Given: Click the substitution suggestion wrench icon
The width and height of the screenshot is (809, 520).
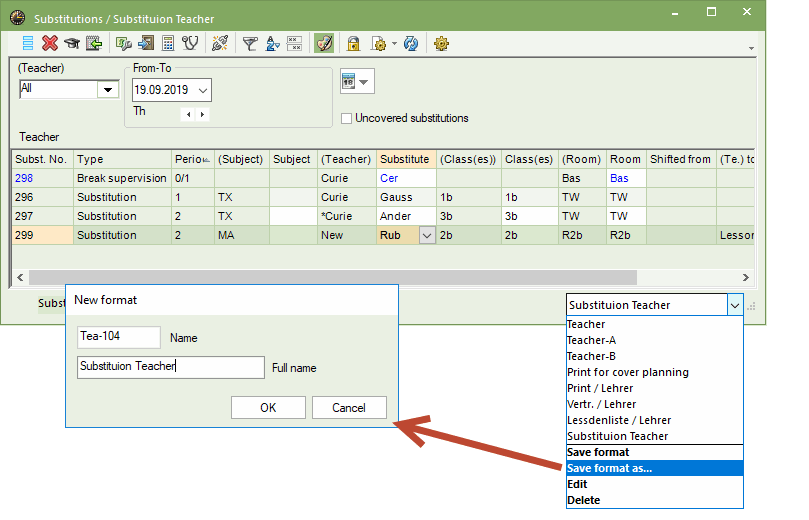Looking at the screenshot, I should 124,43.
